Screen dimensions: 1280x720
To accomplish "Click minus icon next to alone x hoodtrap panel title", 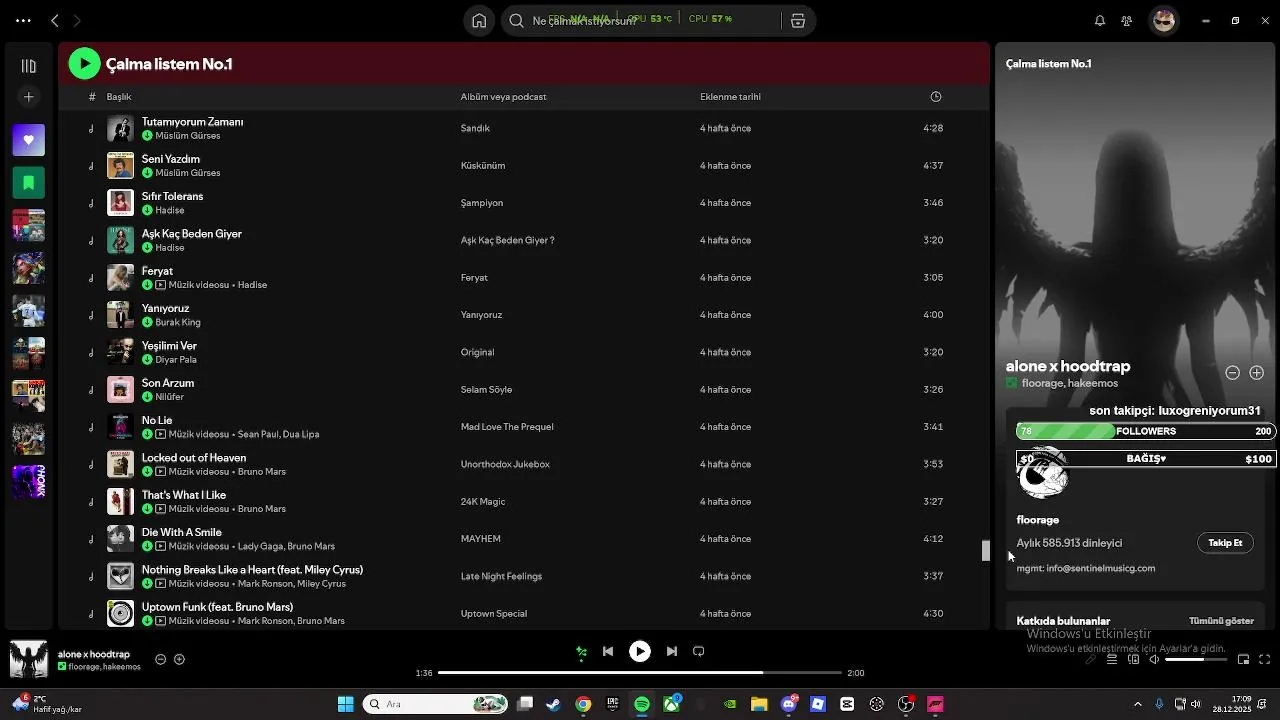I will click(1233, 373).
